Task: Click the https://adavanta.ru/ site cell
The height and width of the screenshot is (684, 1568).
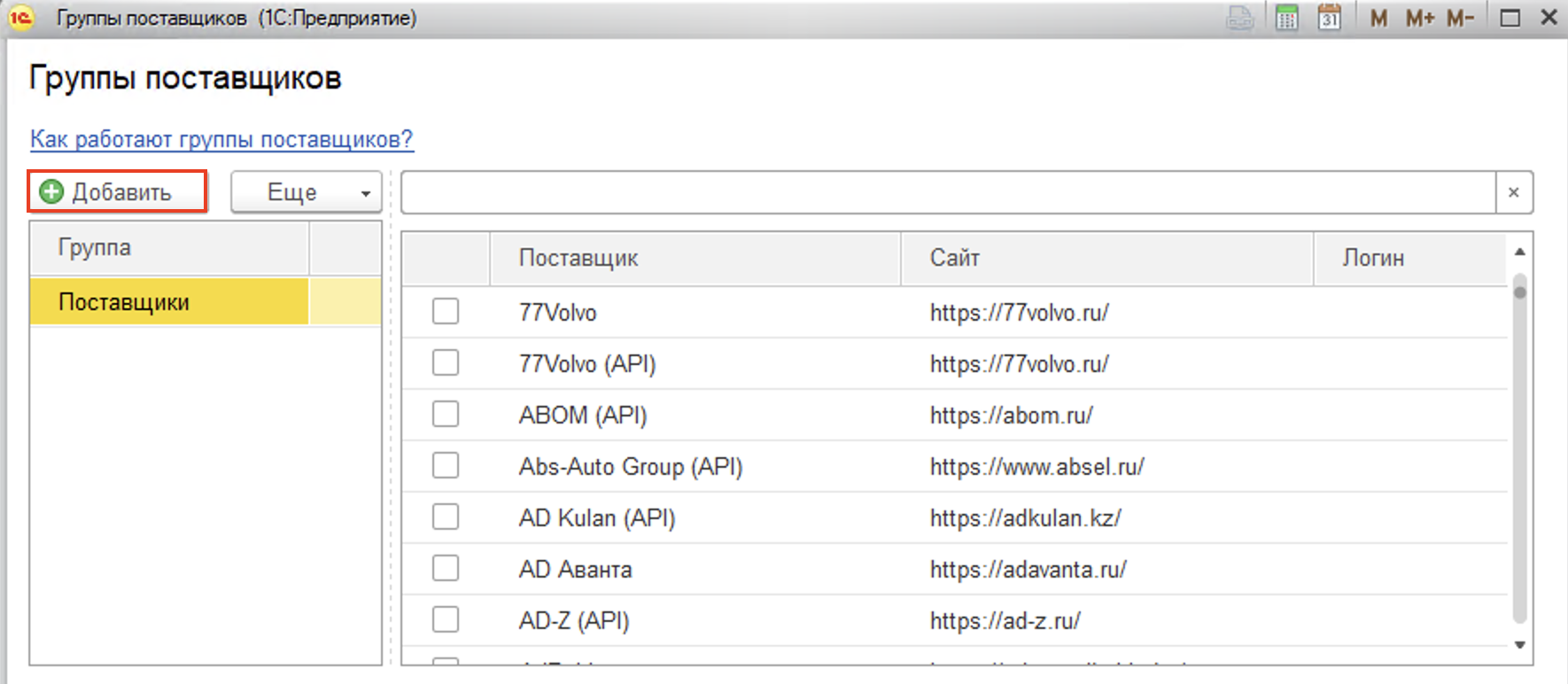Action: click(x=1106, y=570)
